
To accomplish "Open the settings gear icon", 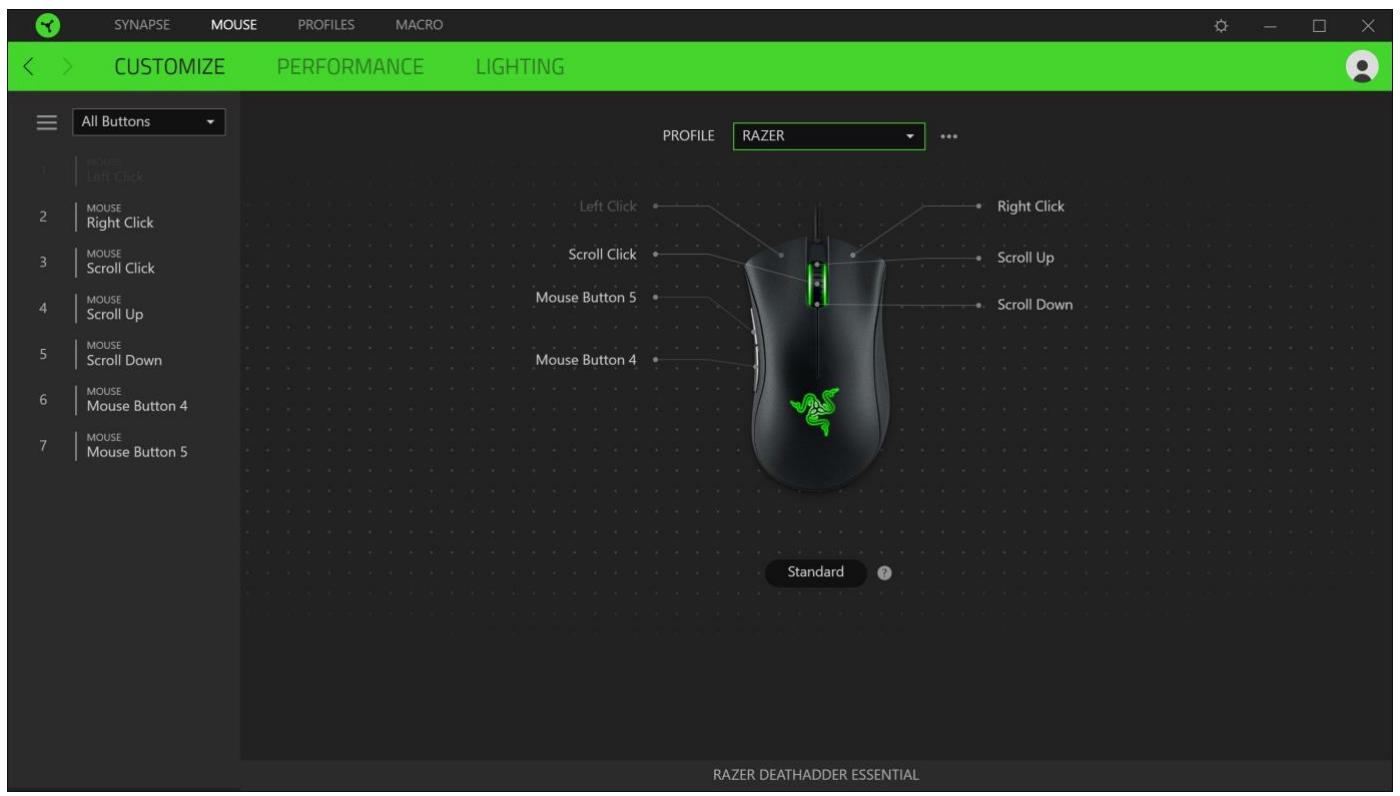I will (x=1219, y=24).
